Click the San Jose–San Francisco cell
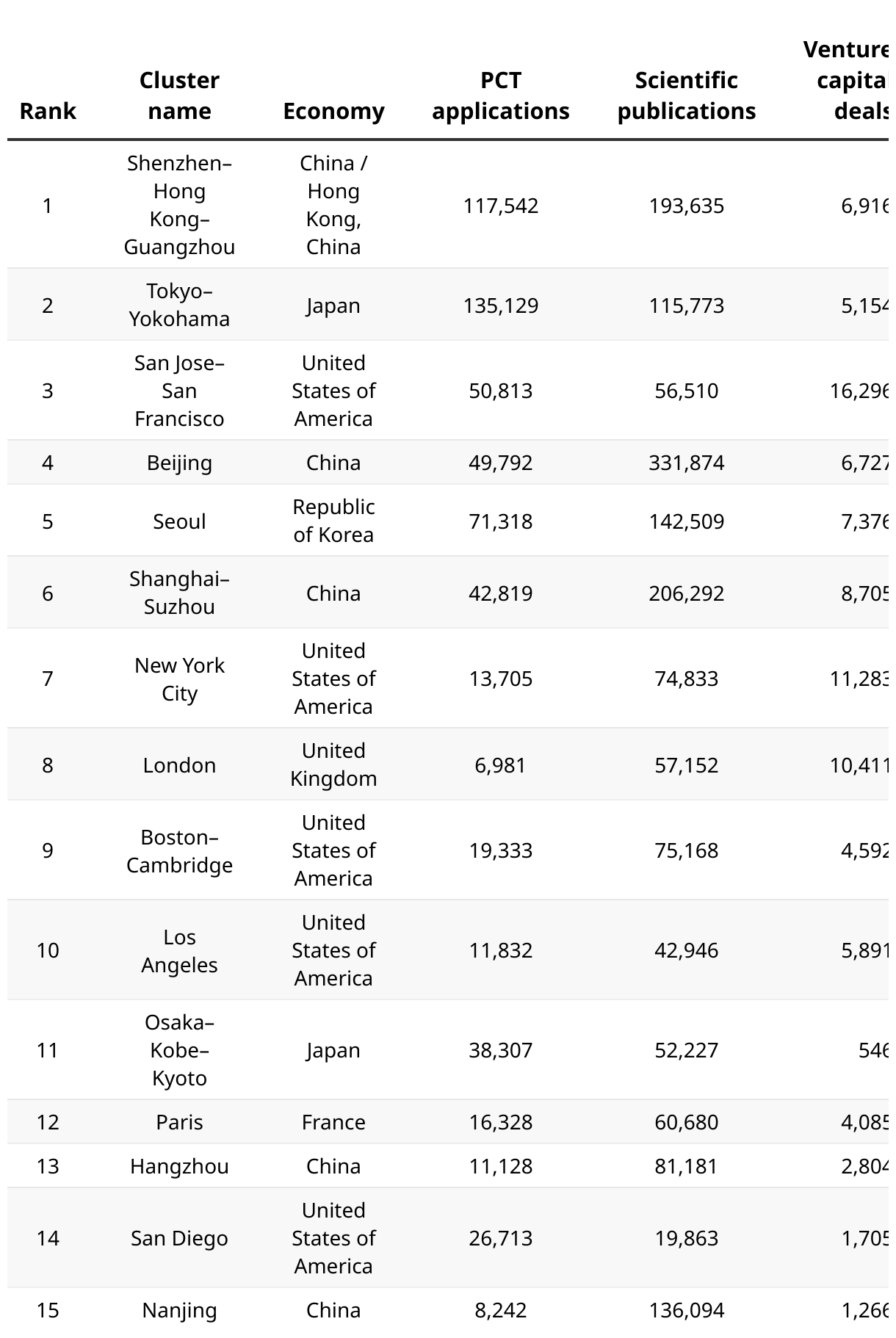Viewport: 896px width, 1338px height. click(x=179, y=391)
